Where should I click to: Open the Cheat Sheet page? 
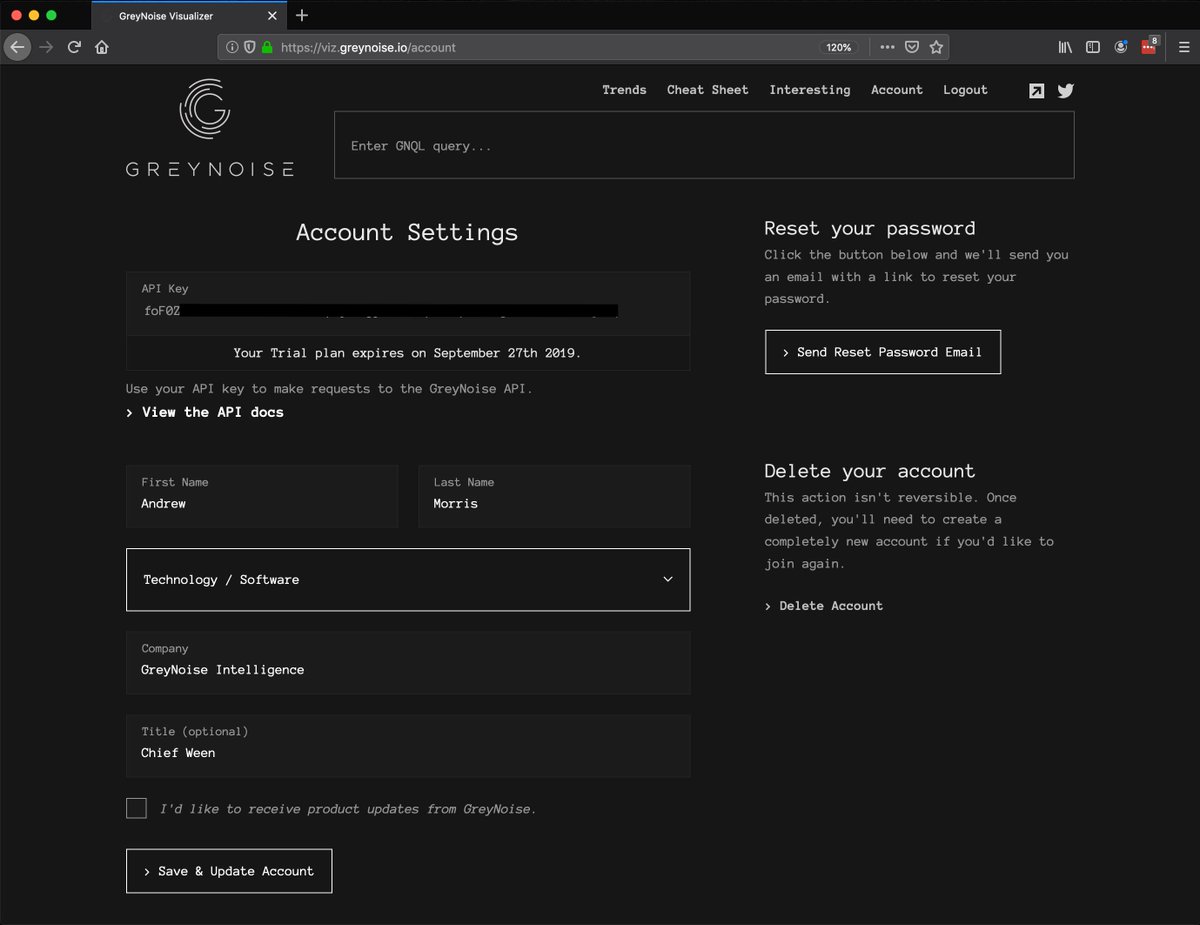click(x=708, y=90)
